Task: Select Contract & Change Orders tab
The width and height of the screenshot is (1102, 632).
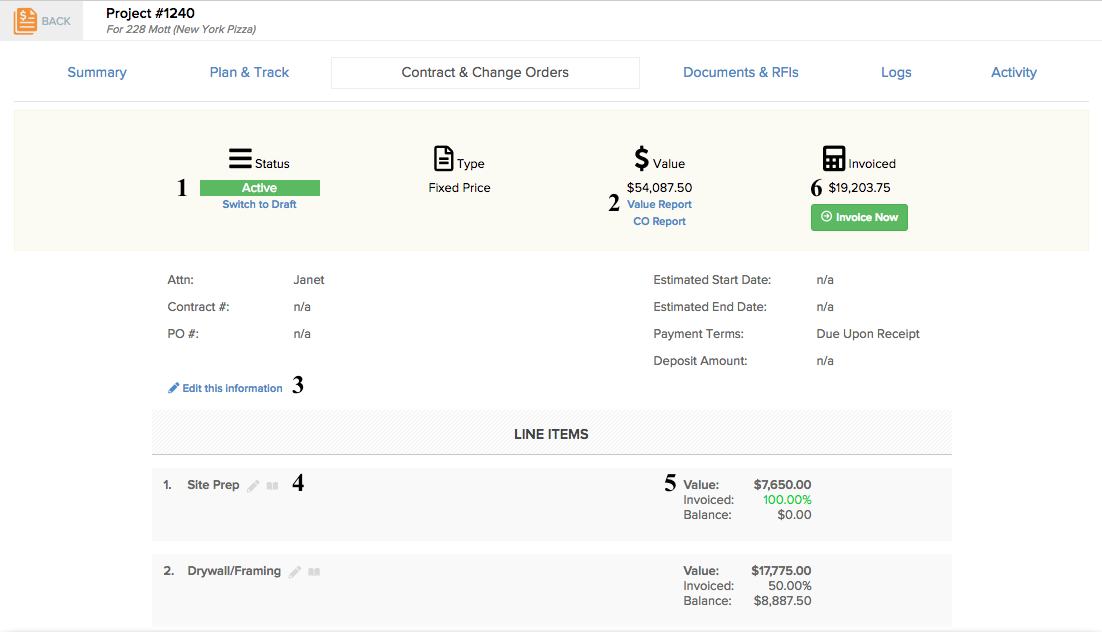Action: 485,72
